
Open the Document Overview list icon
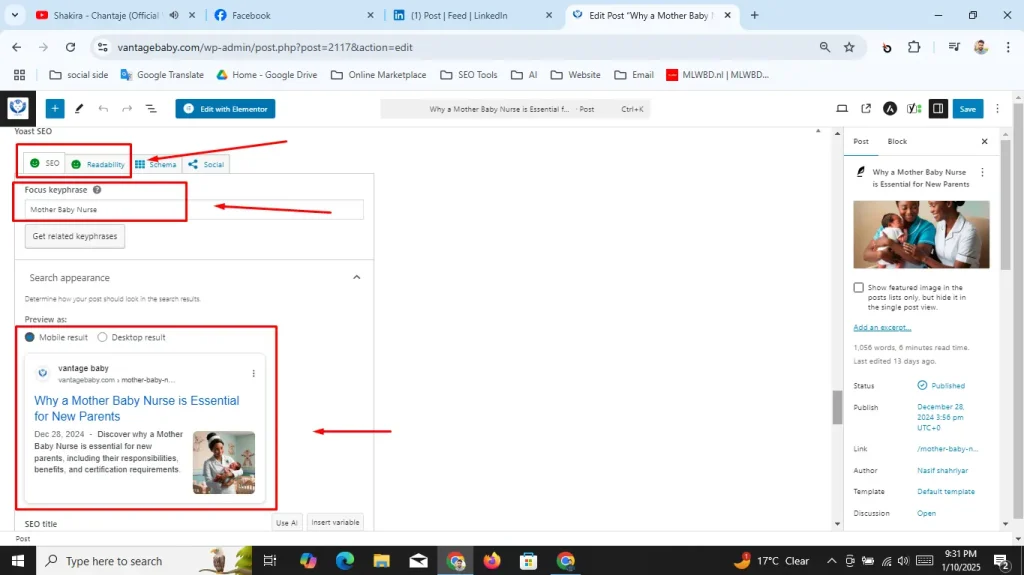click(151, 109)
